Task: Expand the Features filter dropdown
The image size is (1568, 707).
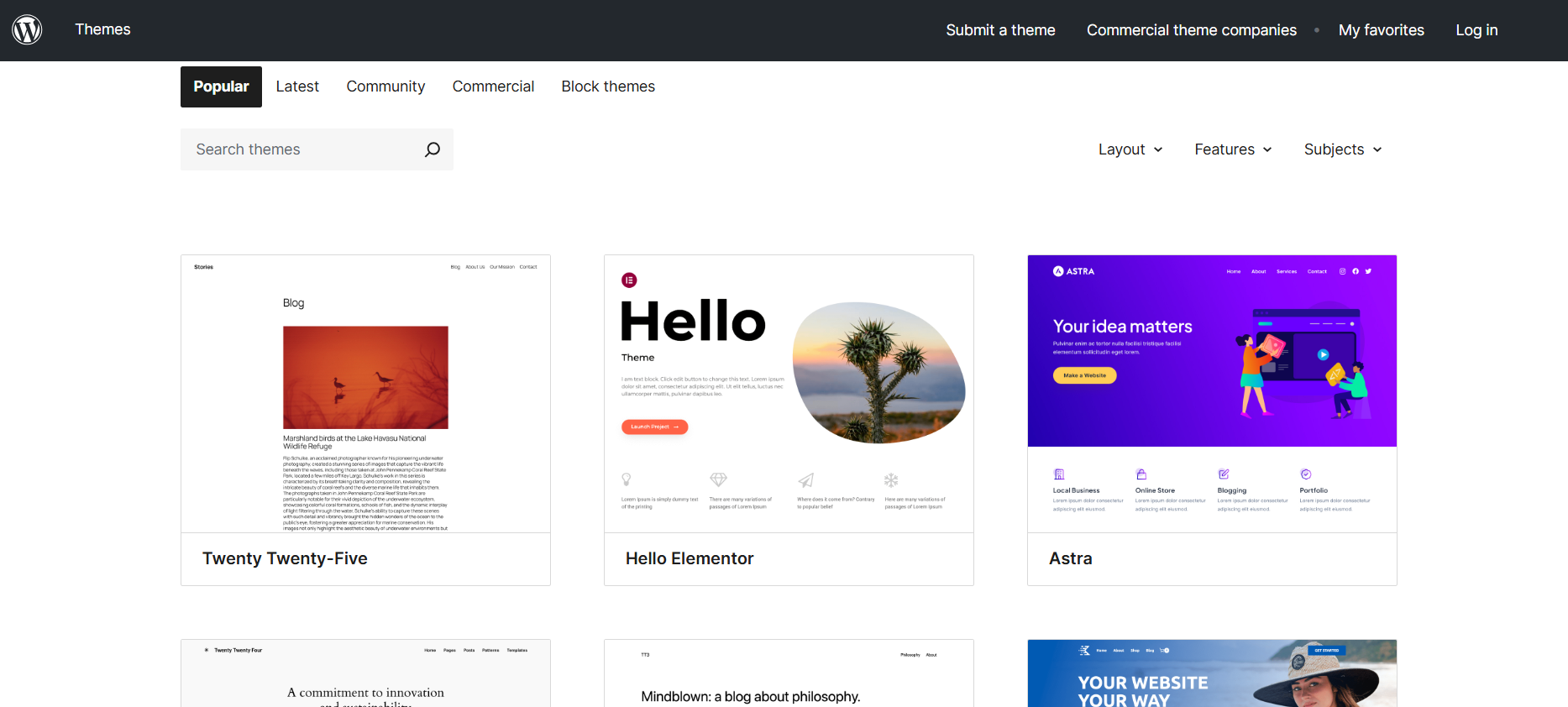Action: pyautogui.click(x=1233, y=149)
